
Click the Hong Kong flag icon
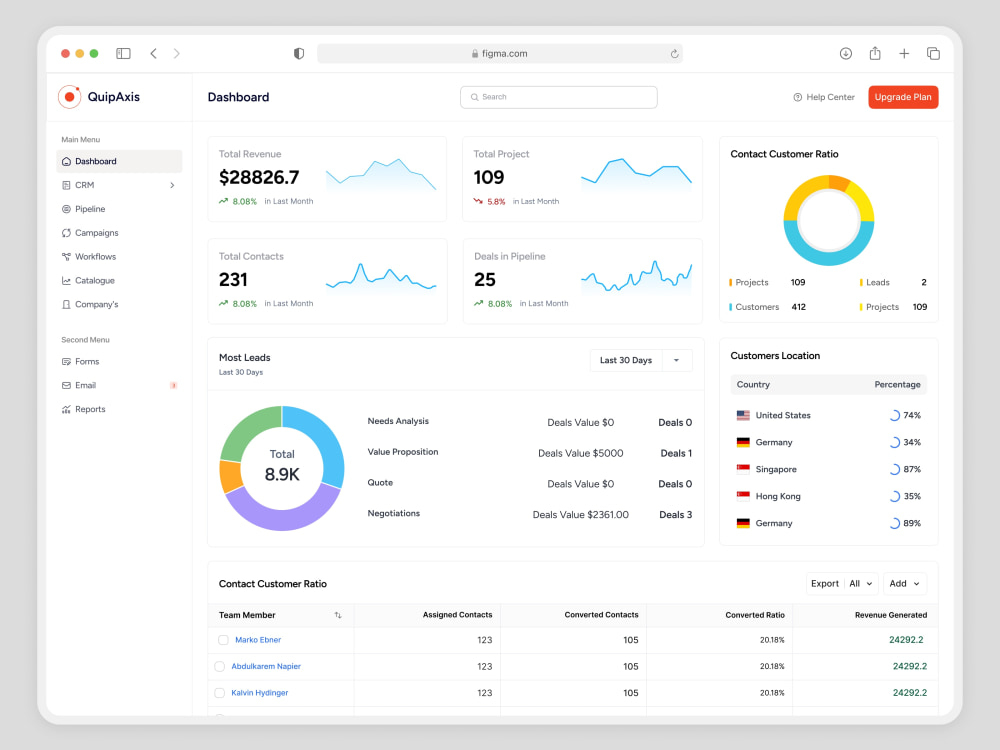coord(743,496)
